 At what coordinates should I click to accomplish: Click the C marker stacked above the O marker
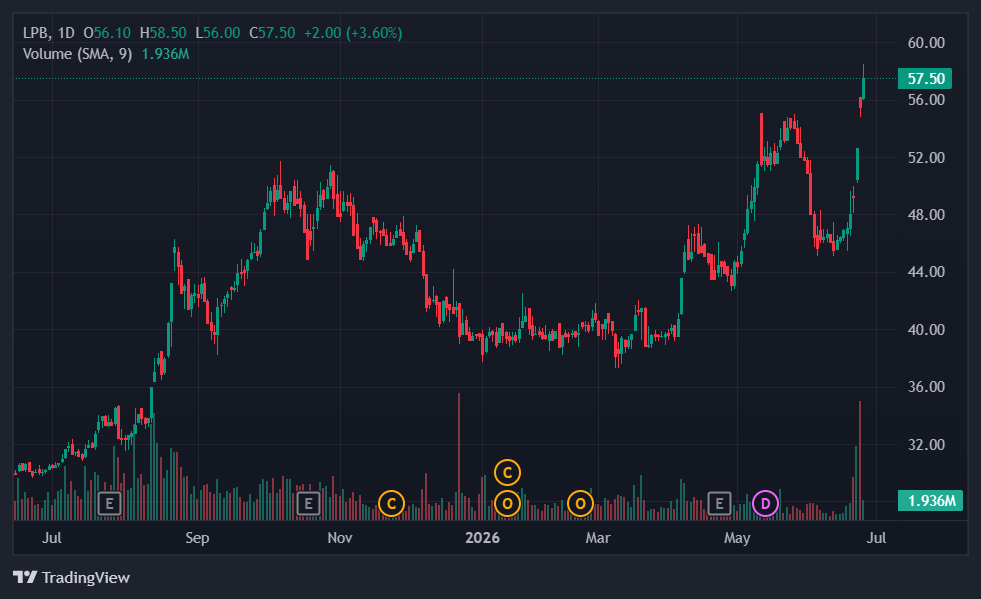click(x=507, y=473)
